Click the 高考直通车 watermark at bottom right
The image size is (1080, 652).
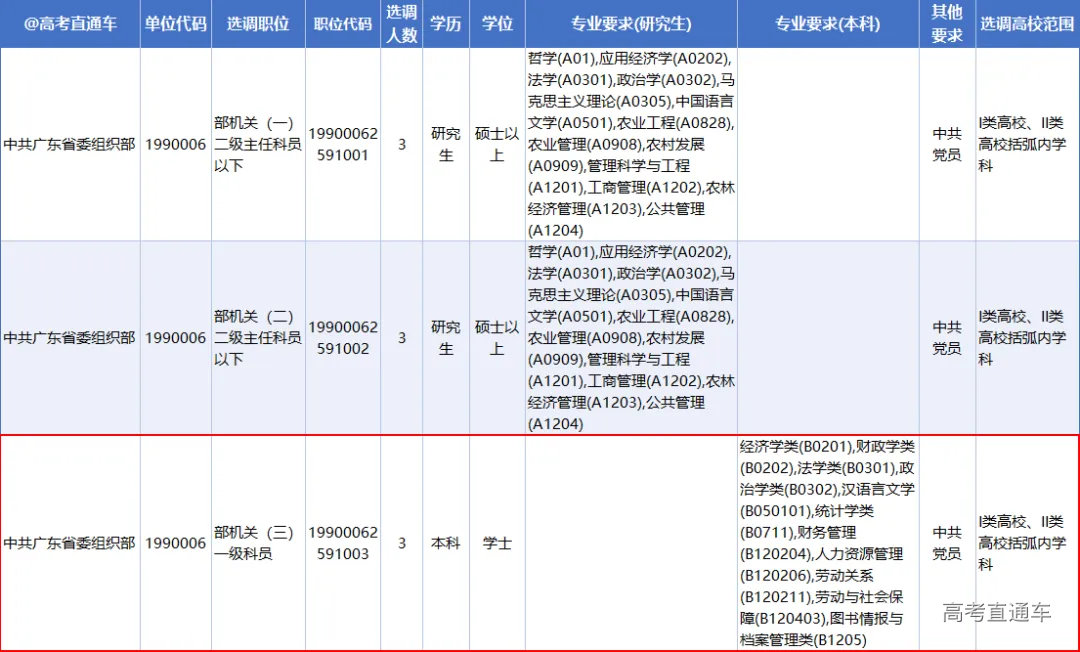tap(996, 612)
